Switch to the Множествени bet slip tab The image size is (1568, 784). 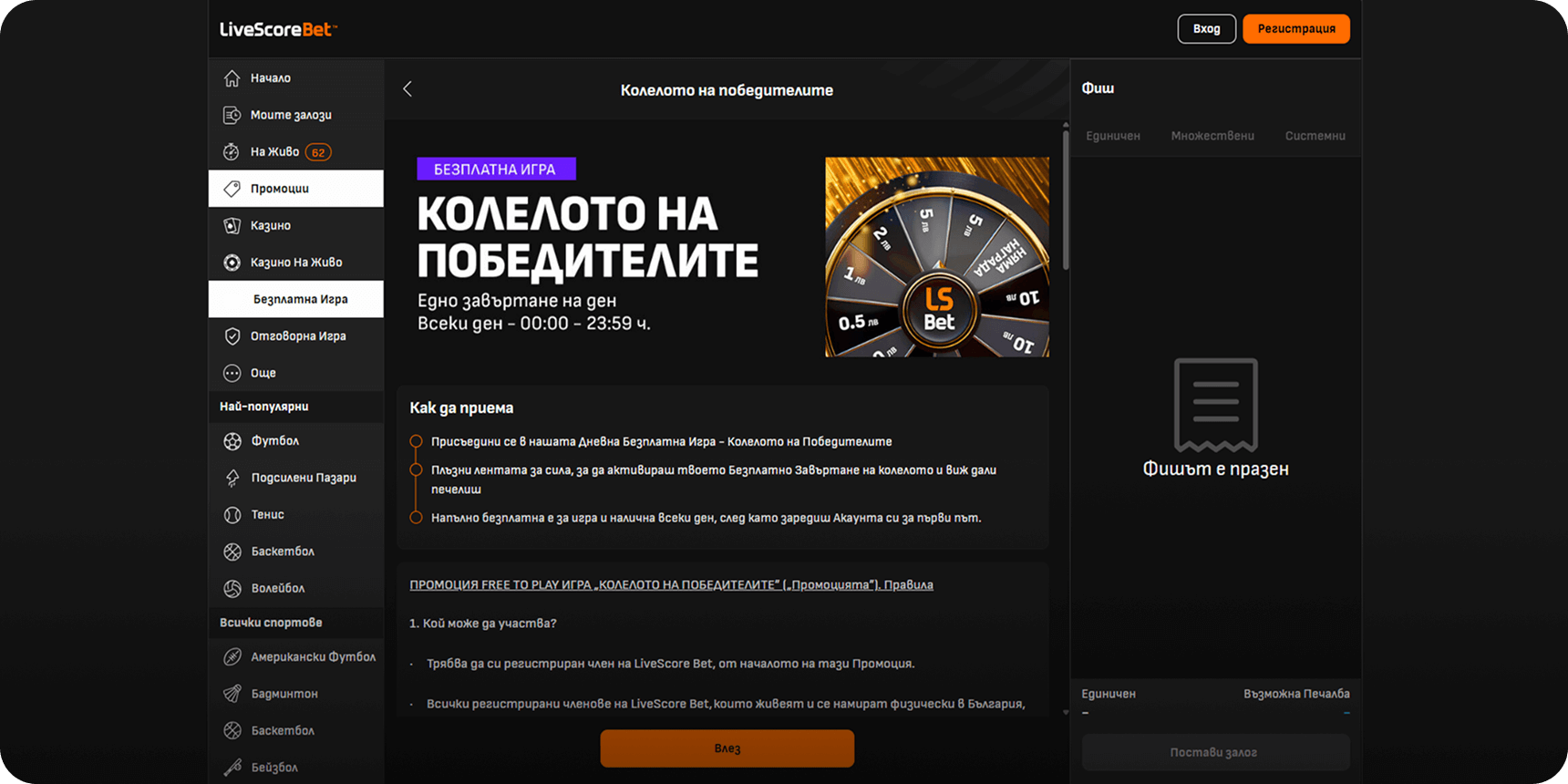pos(1212,136)
